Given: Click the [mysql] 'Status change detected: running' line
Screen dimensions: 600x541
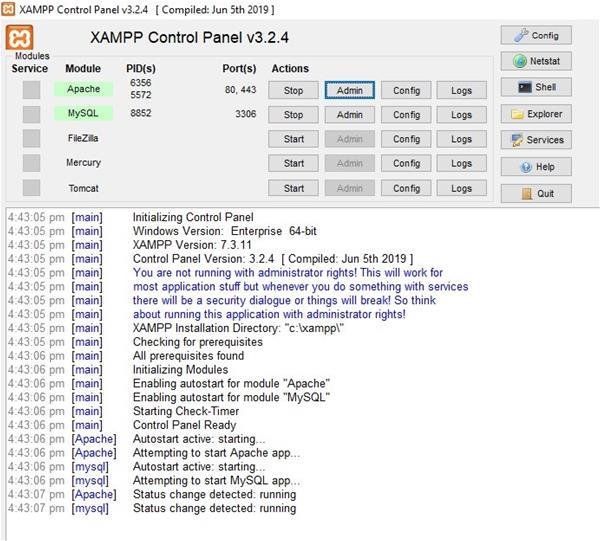Looking at the screenshot, I should tap(214, 508).
